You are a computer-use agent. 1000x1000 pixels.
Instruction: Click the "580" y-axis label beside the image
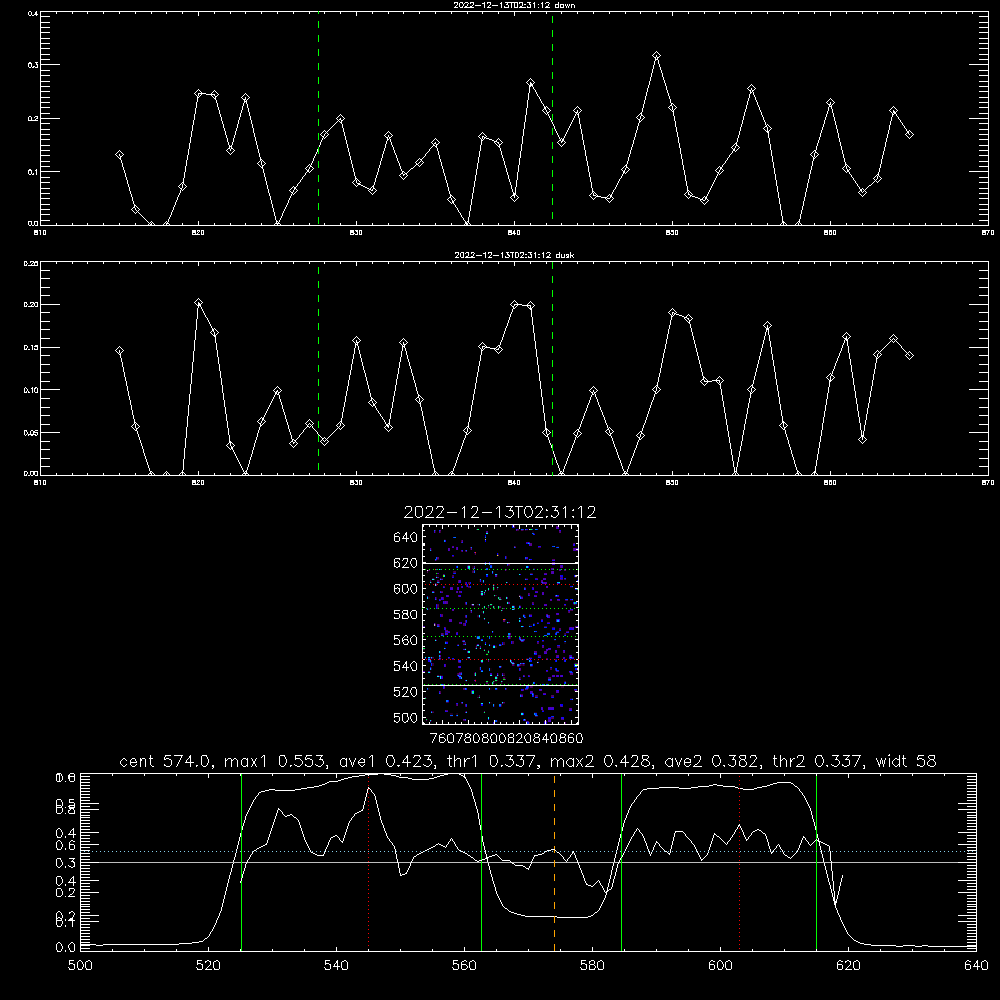coord(406,614)
